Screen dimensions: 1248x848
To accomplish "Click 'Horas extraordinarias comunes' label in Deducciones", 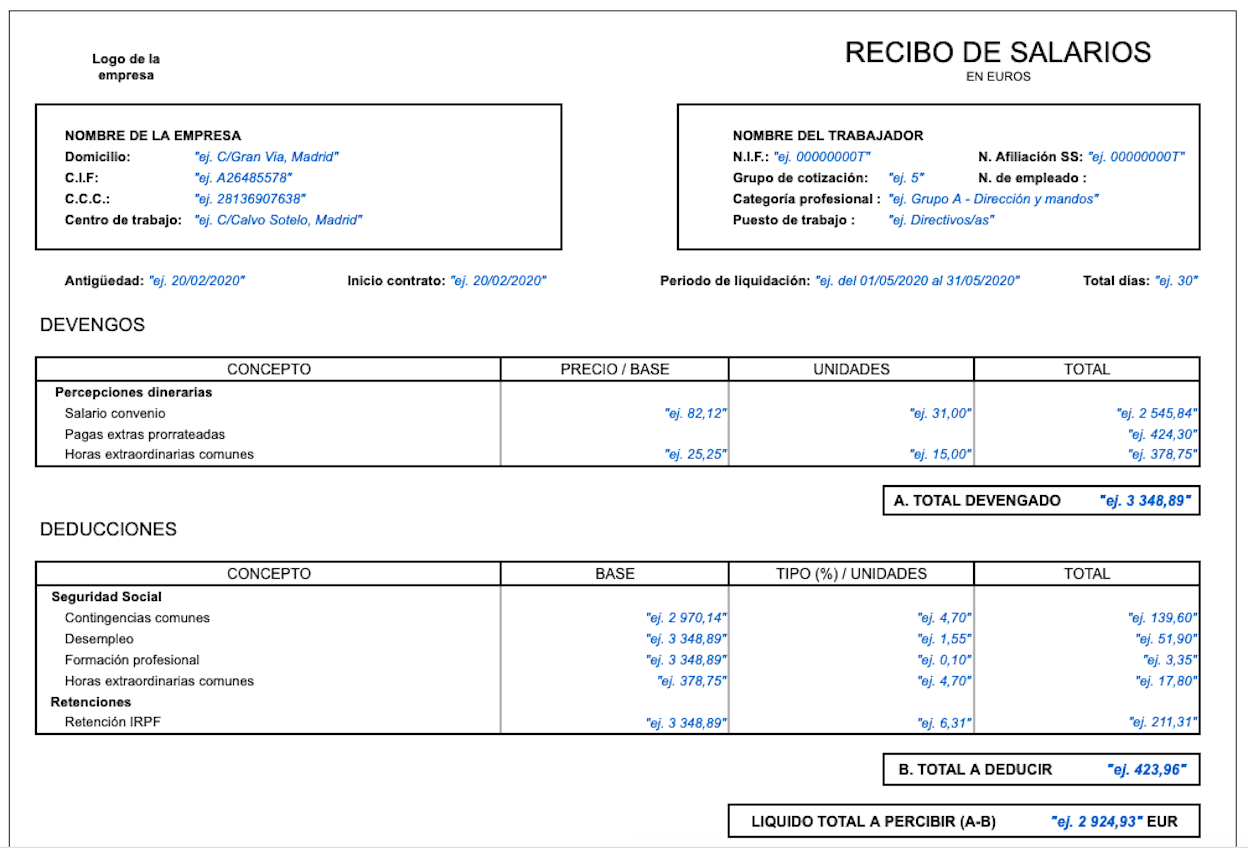I will coord(159,681).
